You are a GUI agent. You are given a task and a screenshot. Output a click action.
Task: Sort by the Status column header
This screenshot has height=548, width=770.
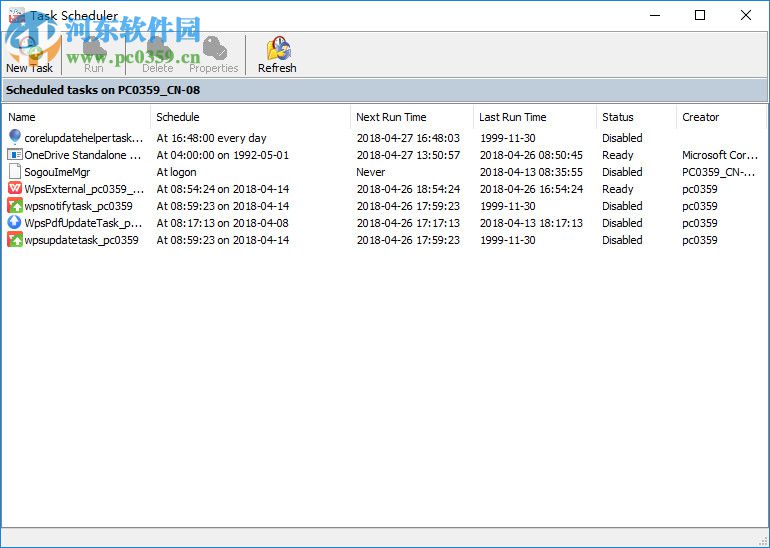point(618,117)
